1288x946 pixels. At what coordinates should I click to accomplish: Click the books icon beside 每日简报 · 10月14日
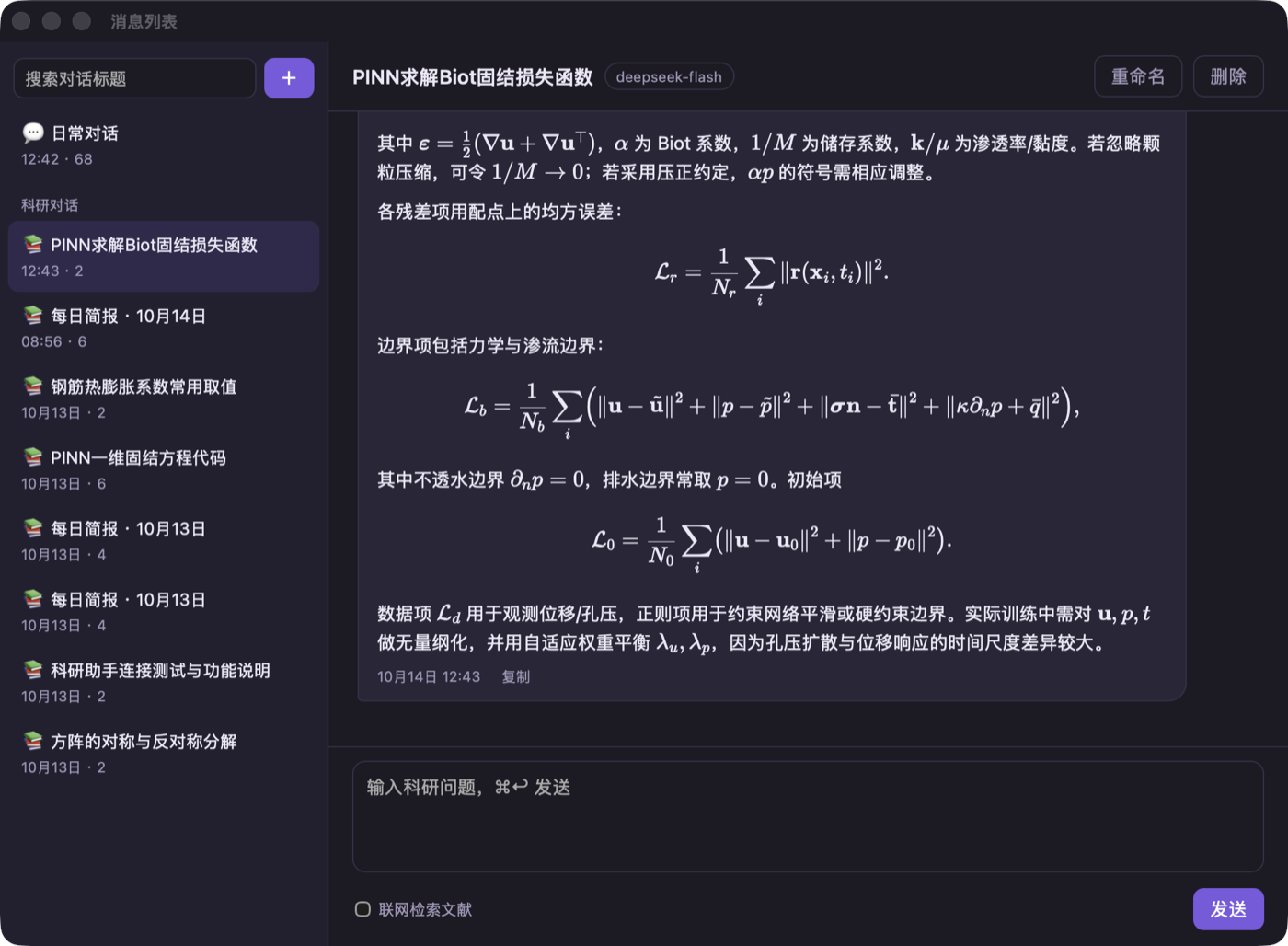tap(33, 316)
